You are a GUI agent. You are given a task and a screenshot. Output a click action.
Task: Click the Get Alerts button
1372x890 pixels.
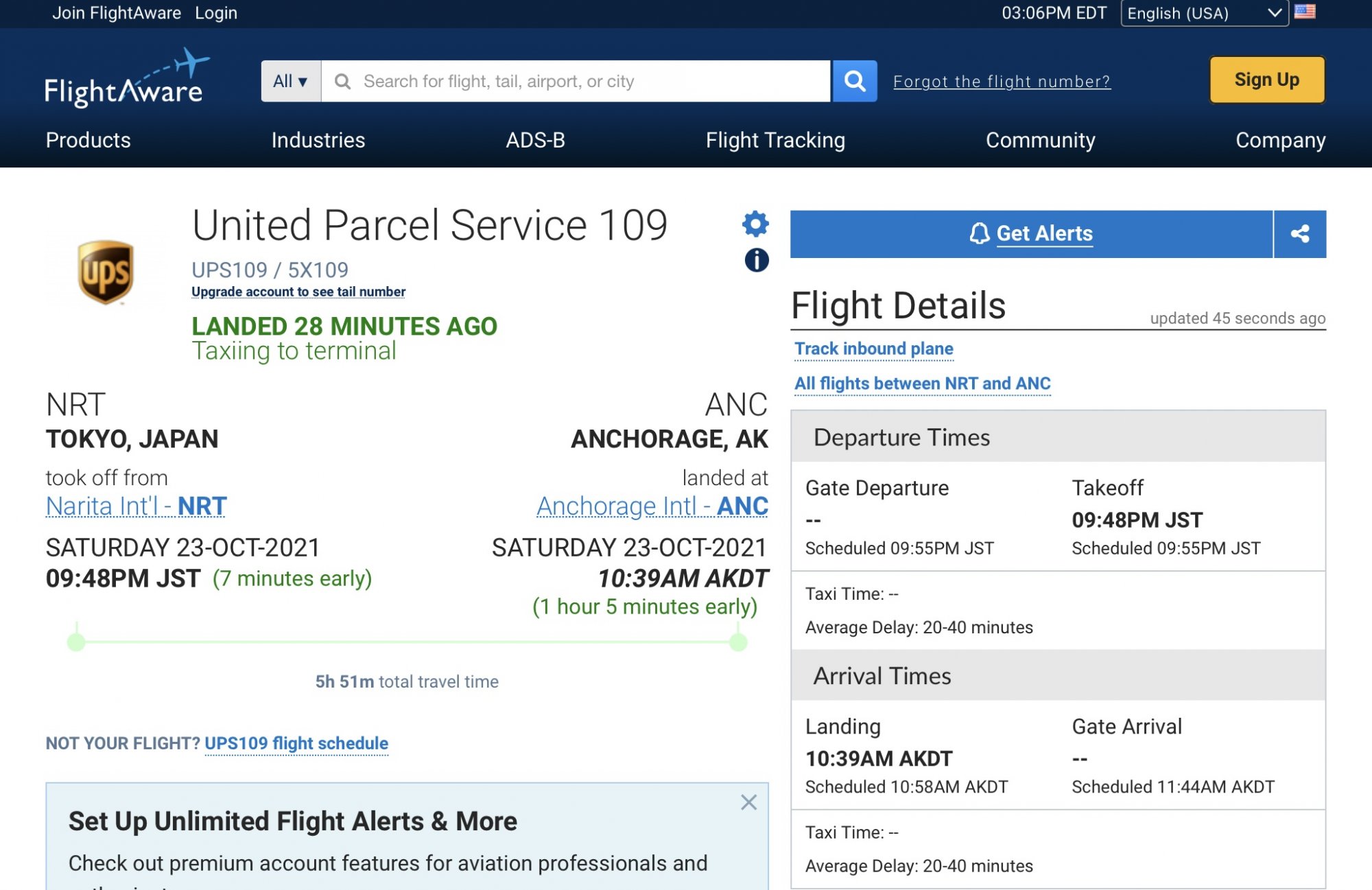tap(1031, 234)
